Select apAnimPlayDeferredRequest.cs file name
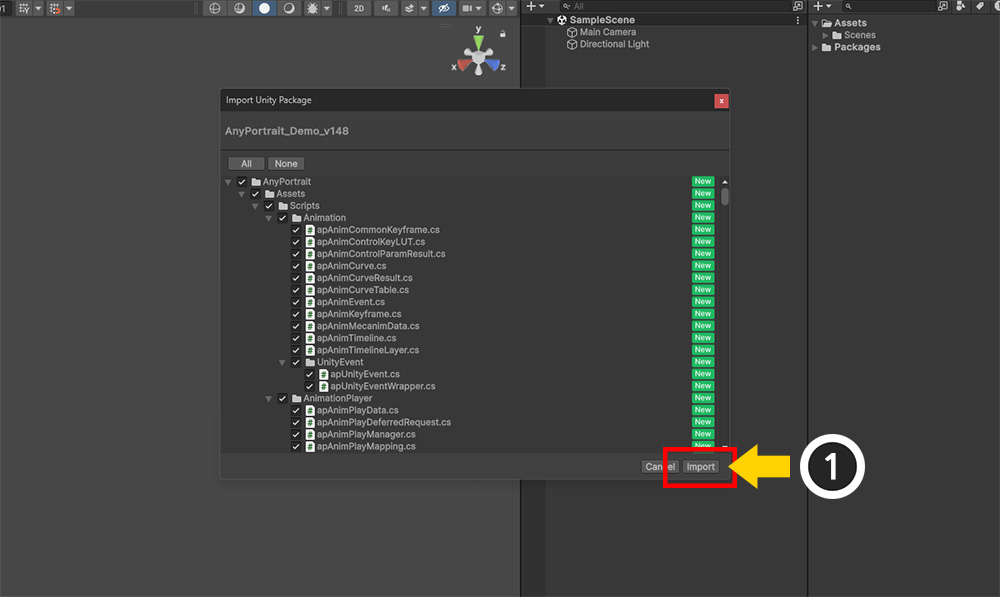Image resolution: width=1000 pixels, height=597 pixels. (384, 422)
